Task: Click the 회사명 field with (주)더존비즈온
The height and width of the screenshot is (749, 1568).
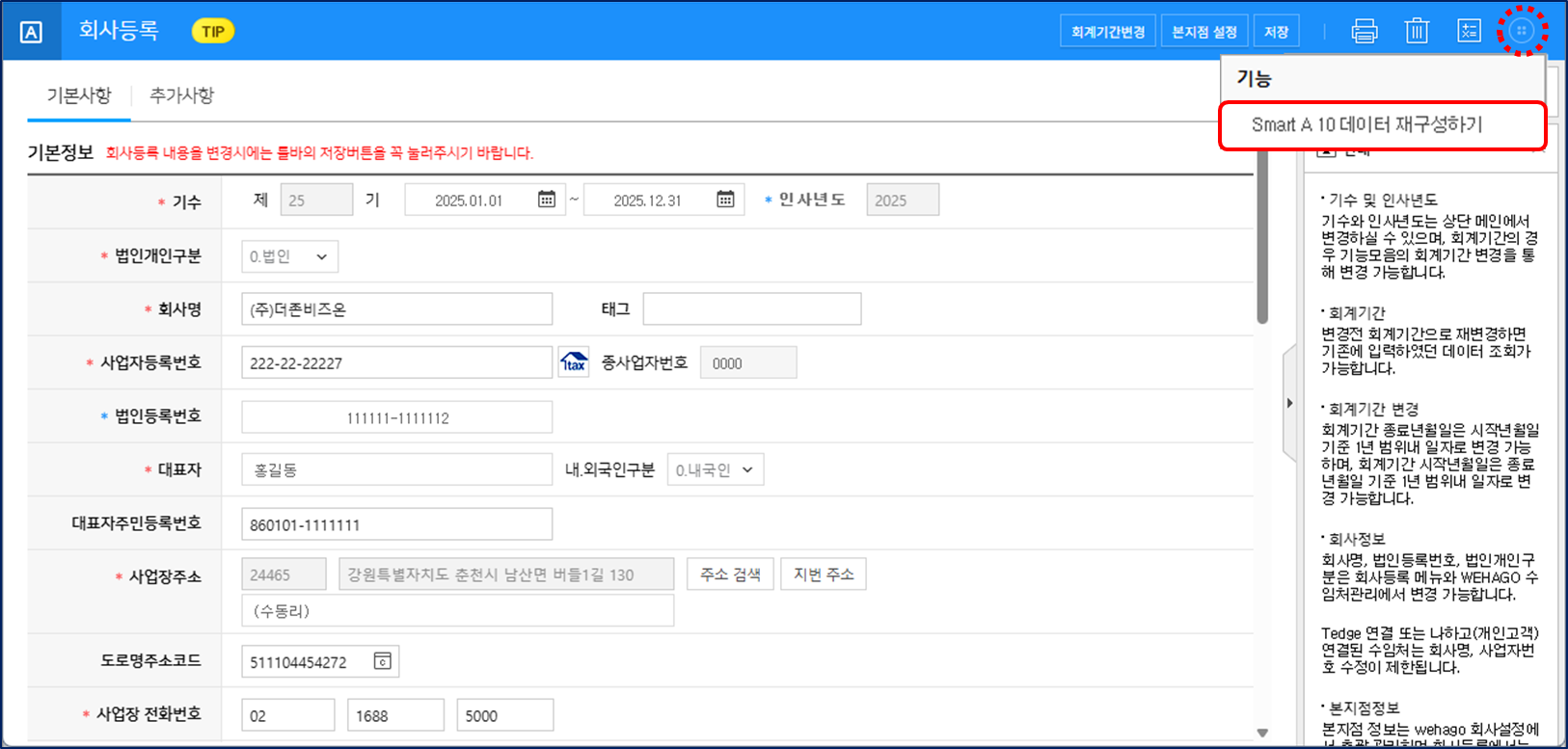Action: tap(396, 309)
